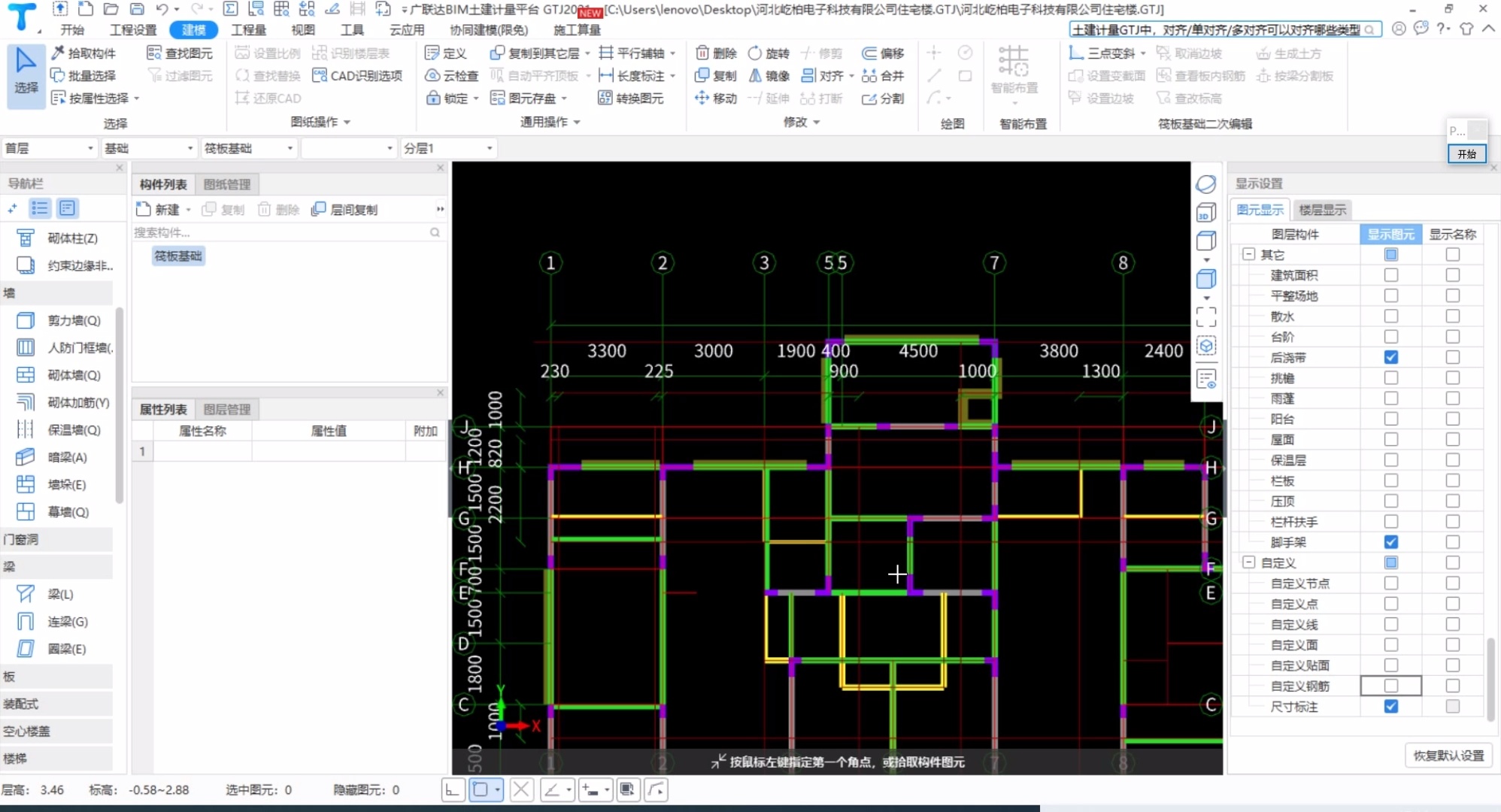Uncheck 脚手架 display checkbox
This screenshot has height=812, width=1501.
[1390, 542]
